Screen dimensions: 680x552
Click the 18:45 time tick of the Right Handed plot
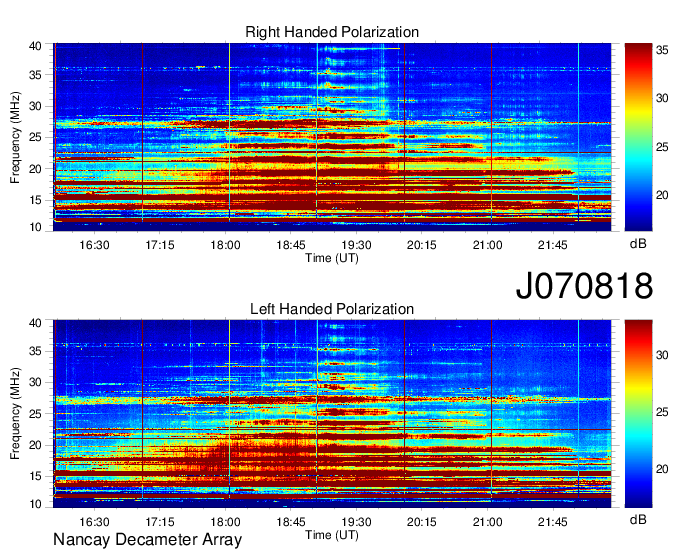tap(291, 245)
